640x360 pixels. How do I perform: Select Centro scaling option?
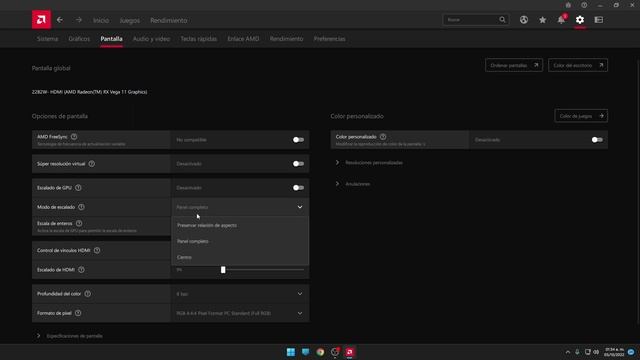click(240, 257)
